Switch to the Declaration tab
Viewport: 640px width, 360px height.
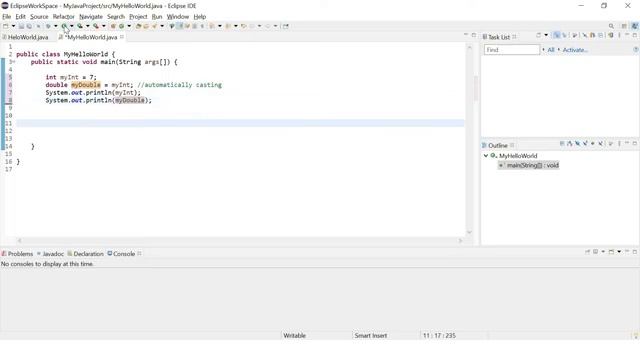coord(85,253)
